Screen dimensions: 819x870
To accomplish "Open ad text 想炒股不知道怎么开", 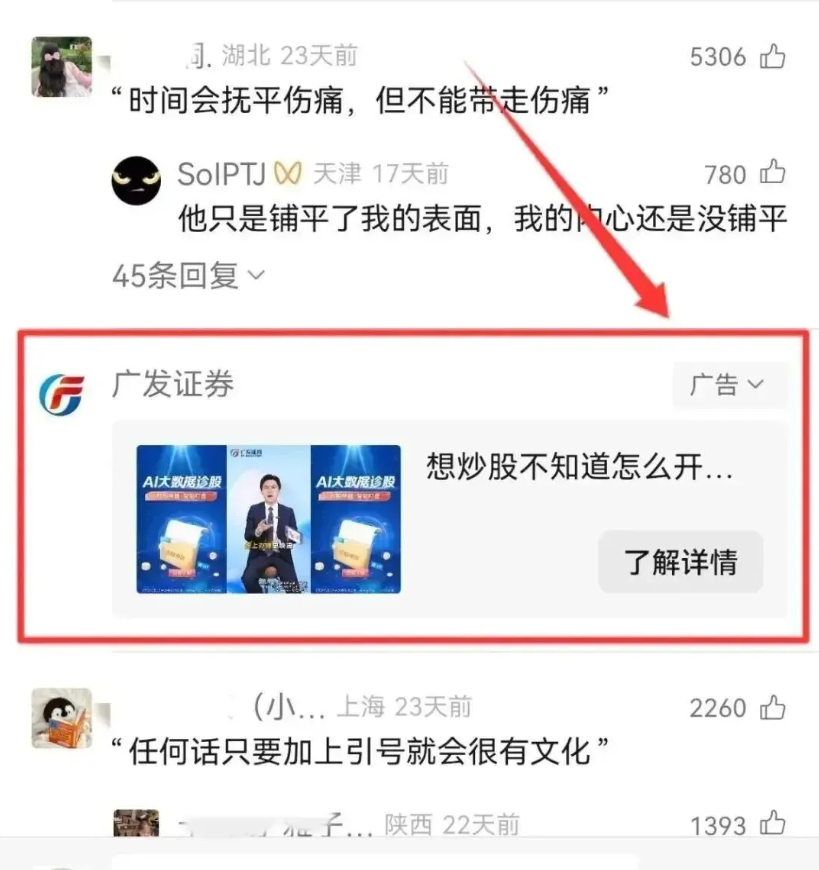I will (579, 466).
